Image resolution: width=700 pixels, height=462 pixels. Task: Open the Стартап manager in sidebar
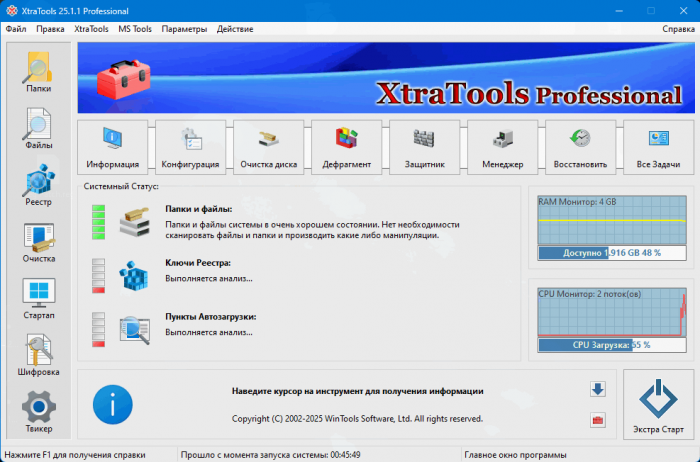tap(38, 299)
